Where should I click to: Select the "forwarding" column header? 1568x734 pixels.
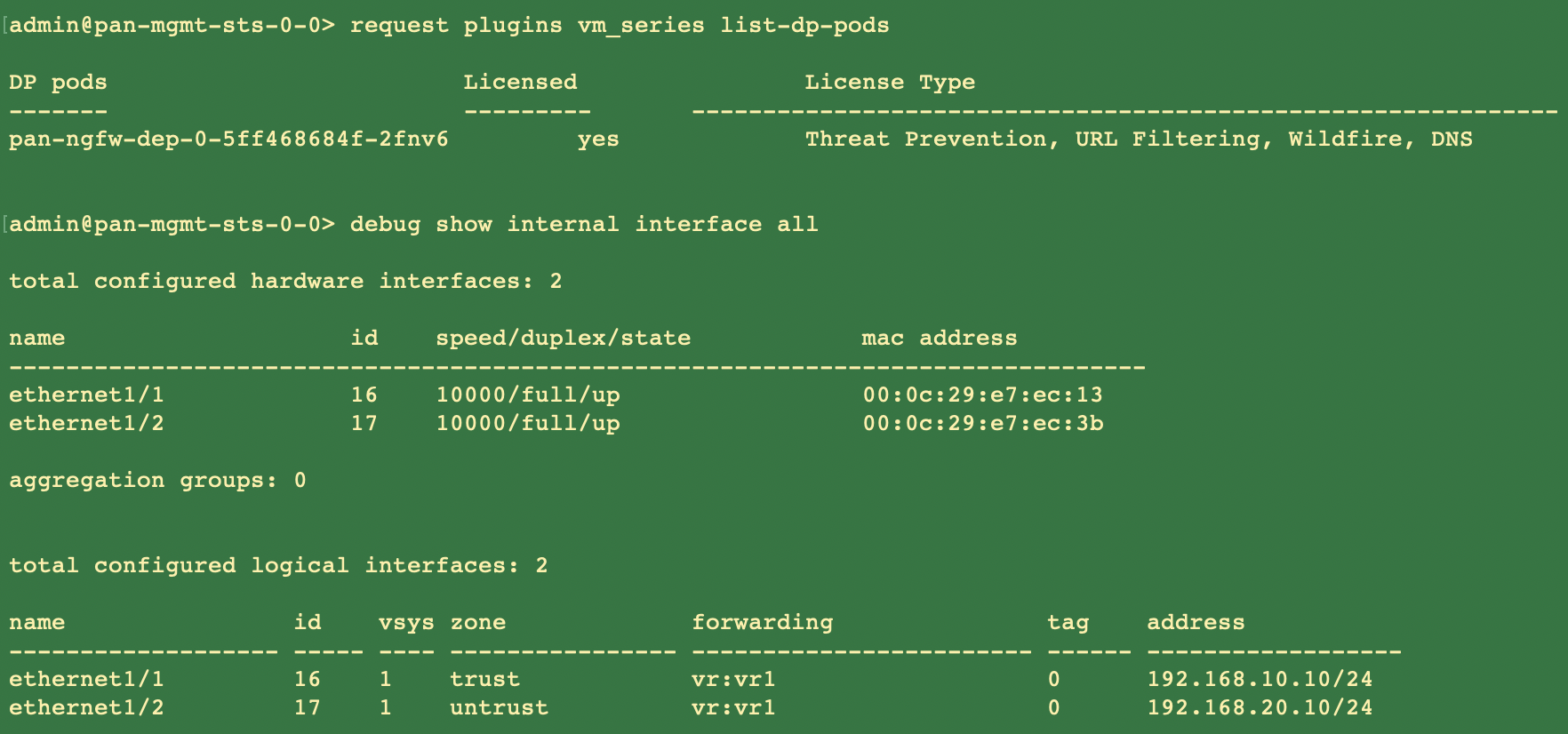762,623
